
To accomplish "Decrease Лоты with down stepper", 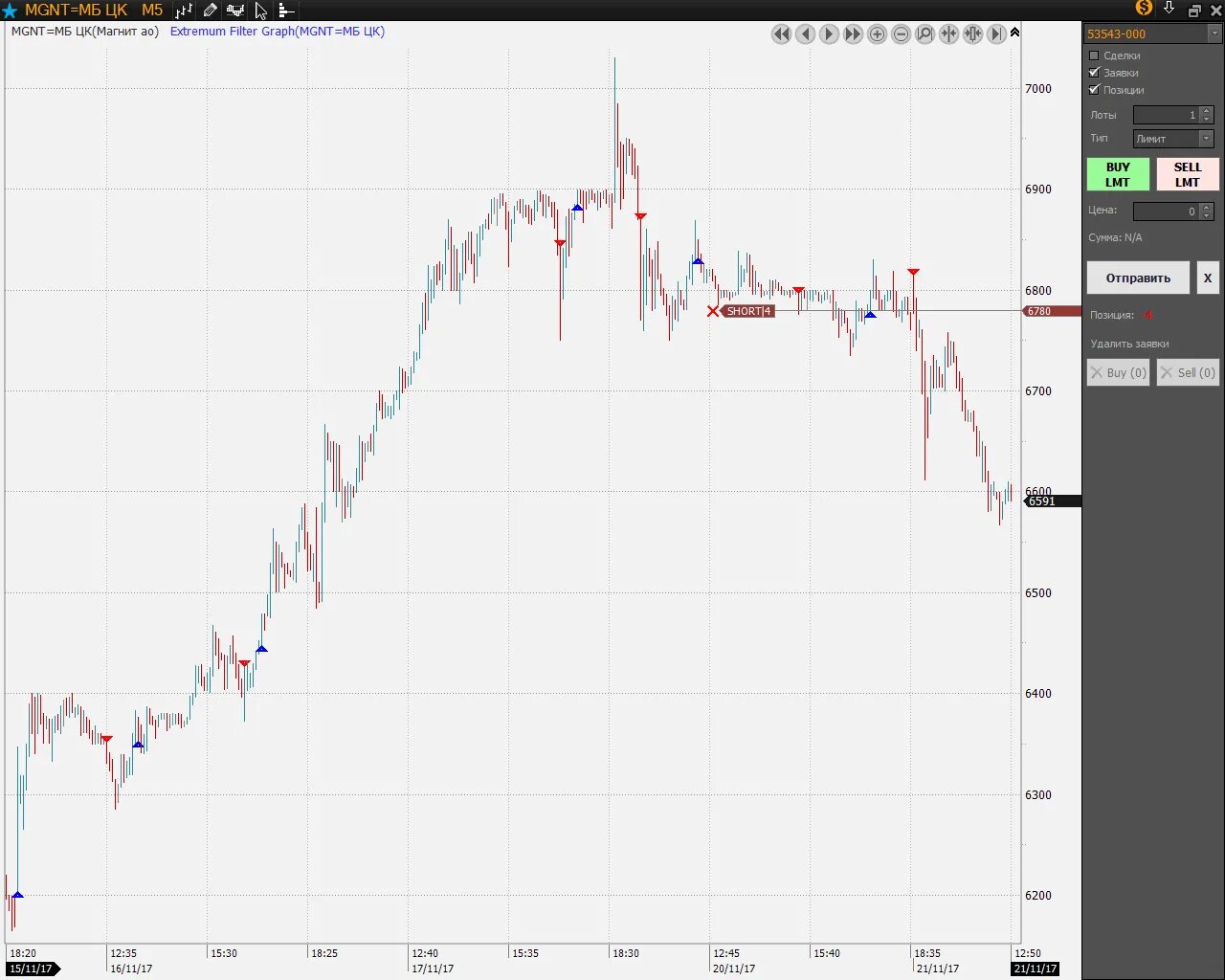I will pyautogui.click(x=1207, y=120).
